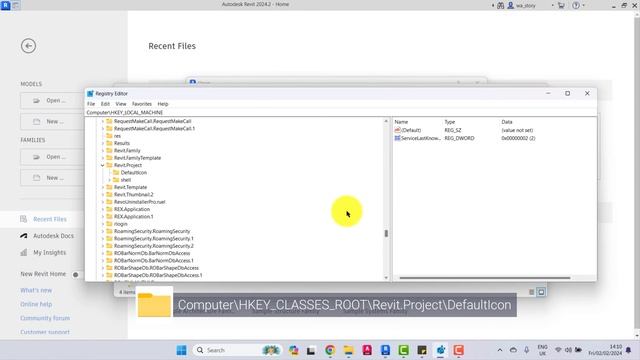Open File Explorer from the taskbar
Image resolution: width=640 pixels, height=360 pixels.
[348, 350]
